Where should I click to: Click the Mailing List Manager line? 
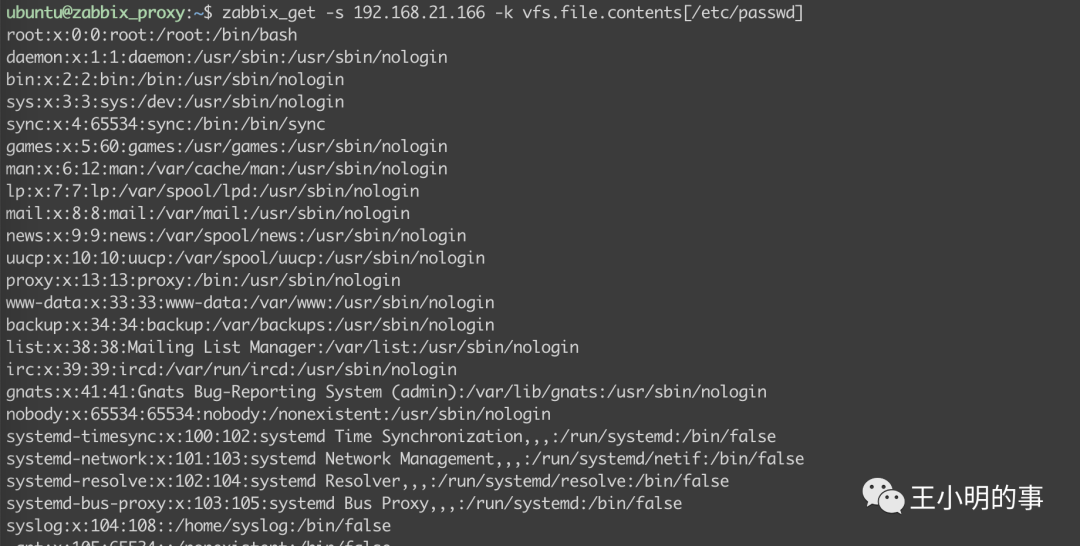pyautogui.click(x=292, y=347)
